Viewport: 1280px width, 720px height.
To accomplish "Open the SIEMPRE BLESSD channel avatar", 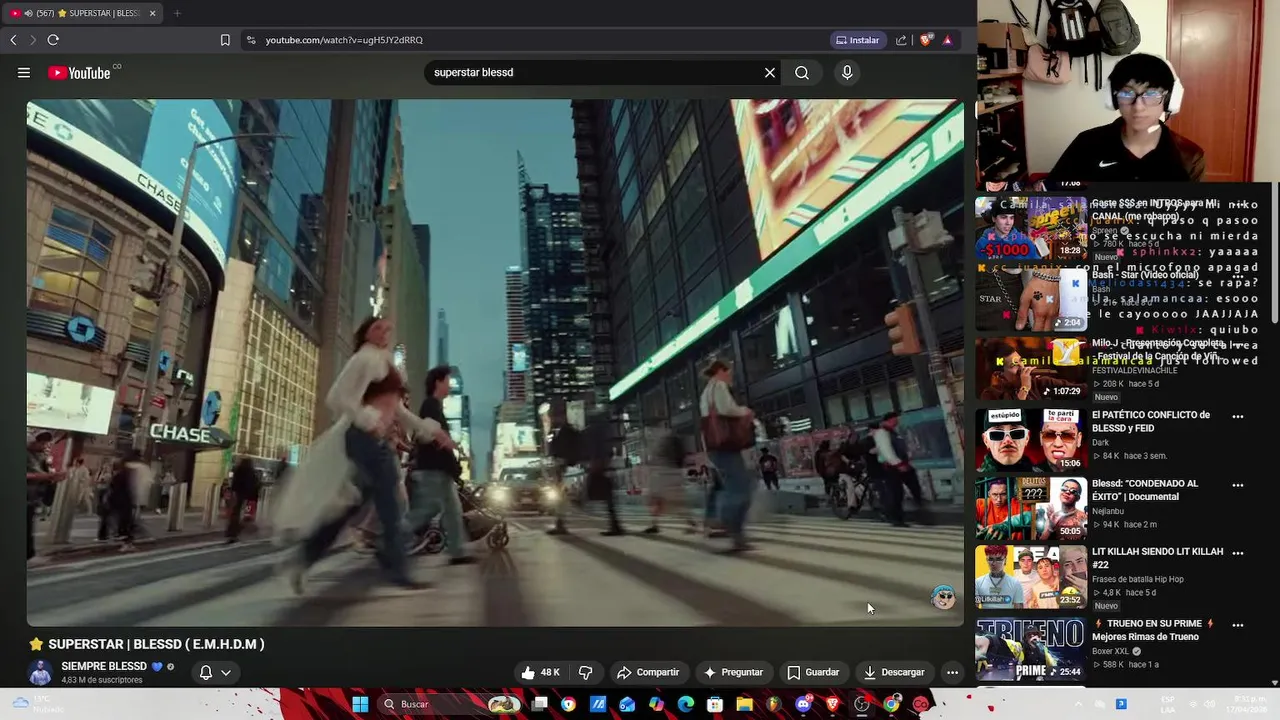I will [x=40, y=672].
